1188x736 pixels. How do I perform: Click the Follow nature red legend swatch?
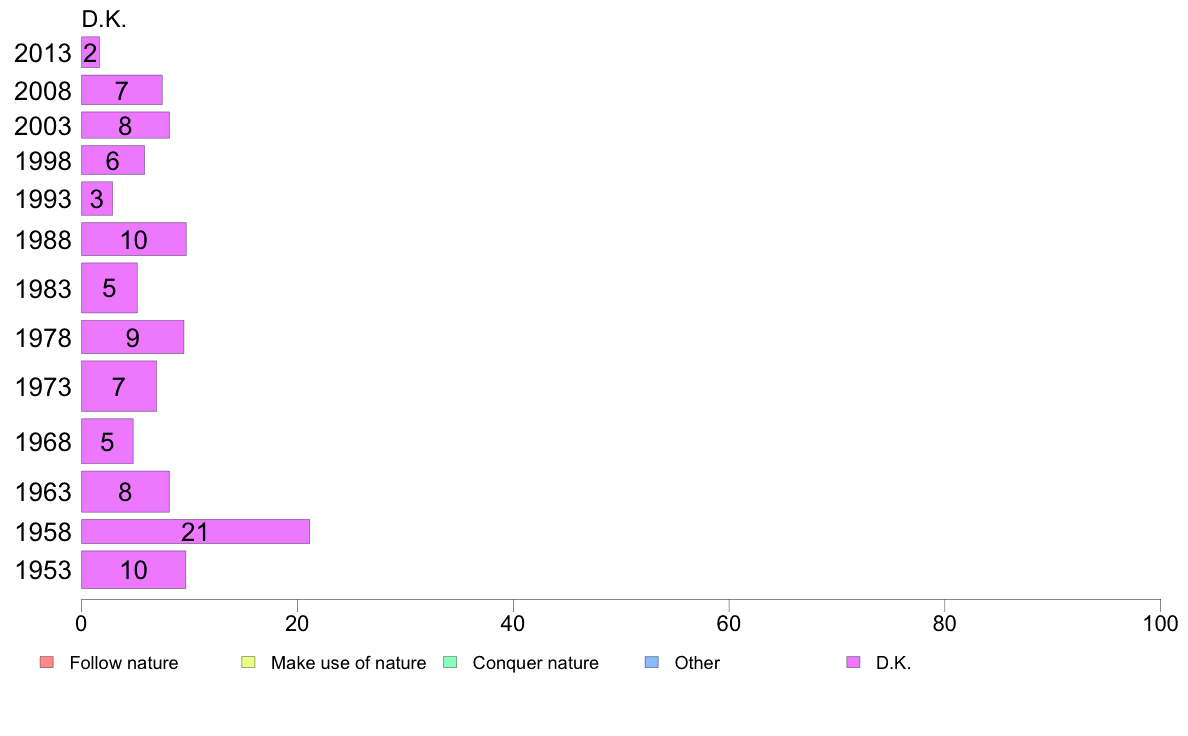(47, 662)
